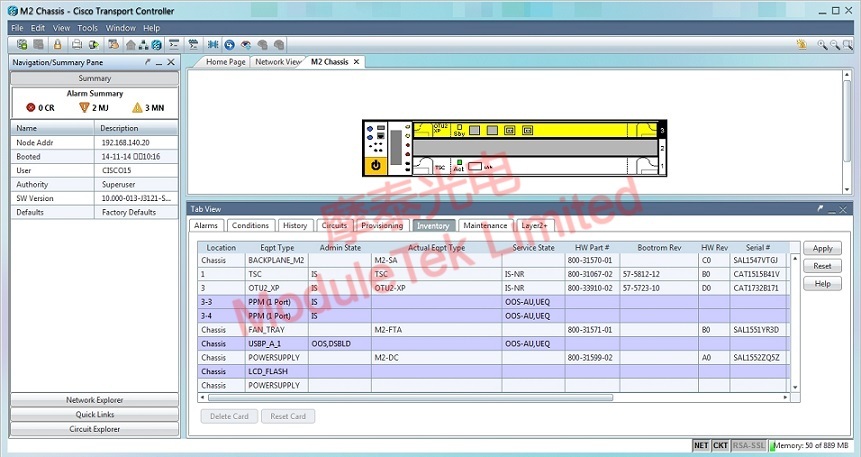This screenshot has height=457, width=861.
Task: Click the second grayed toolbar icon beside add node
Action: pyautogui.click(x=38, y=44)
